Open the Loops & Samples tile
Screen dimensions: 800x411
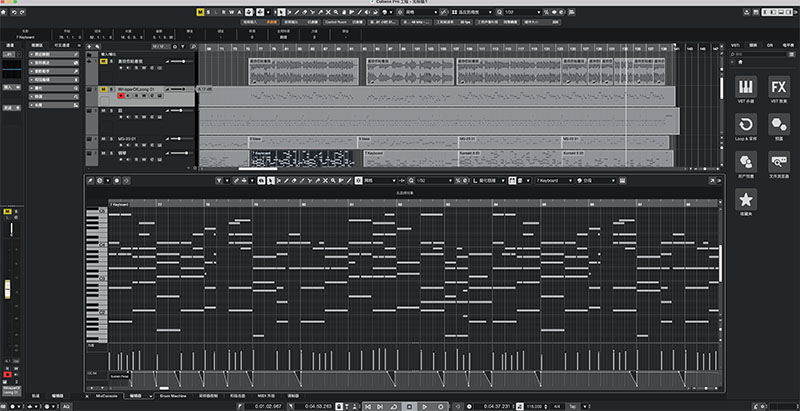pyautogui.click(x=745, y=124)
